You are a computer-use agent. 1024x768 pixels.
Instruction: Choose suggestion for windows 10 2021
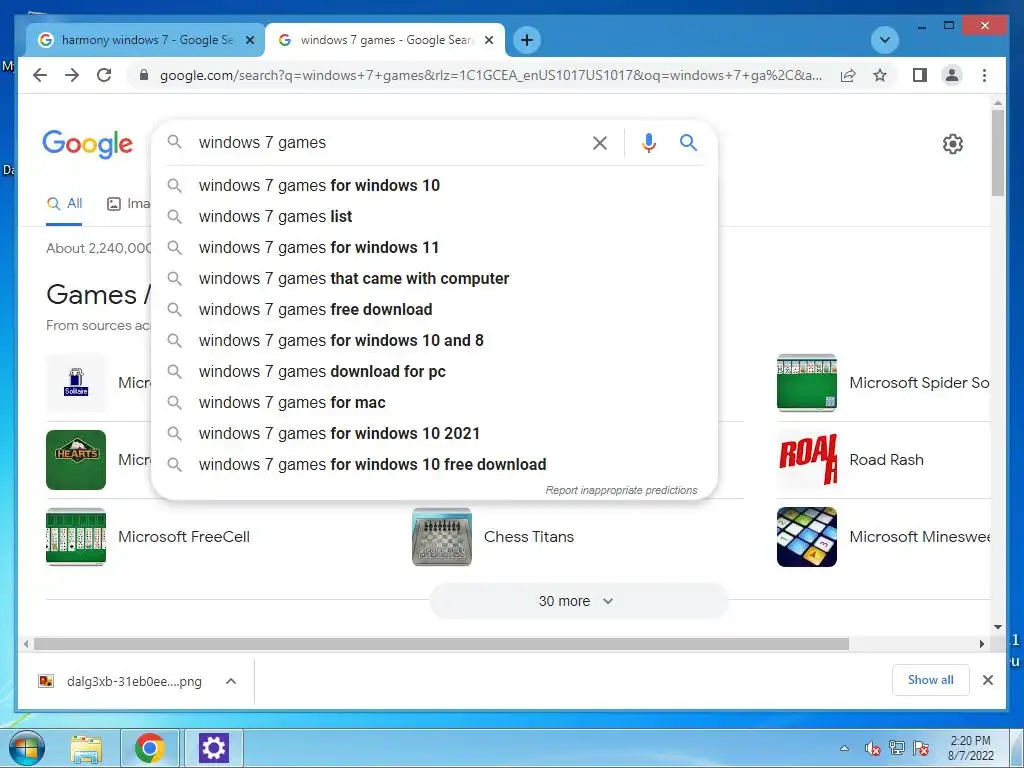pyautogui.click(x=434, y=434)
